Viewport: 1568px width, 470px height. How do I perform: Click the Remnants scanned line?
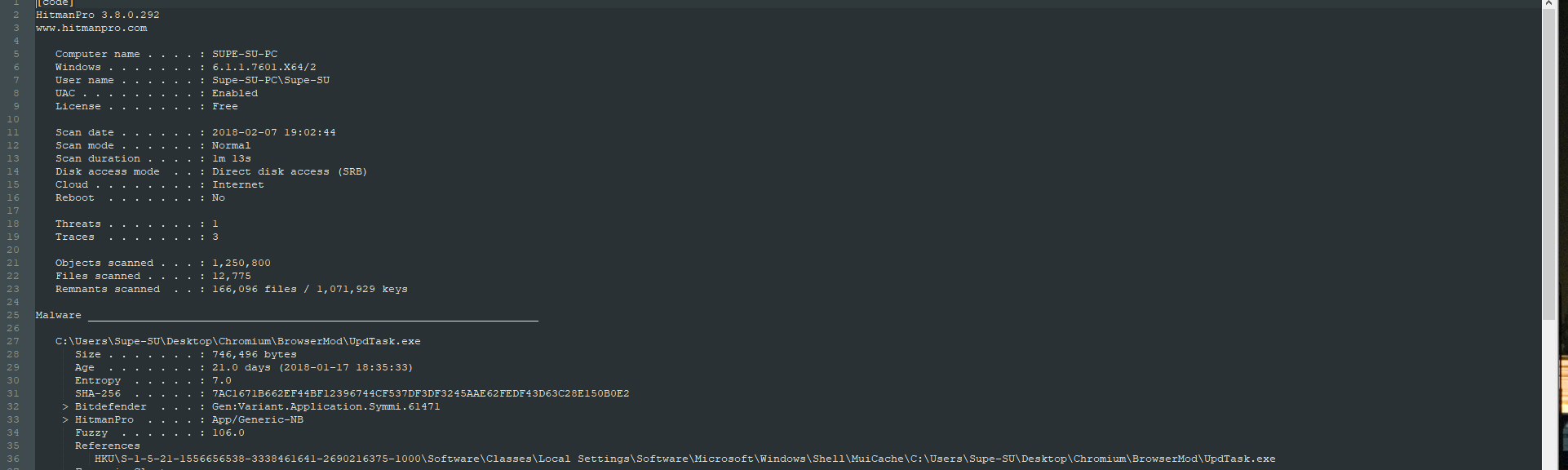(x=231, y=289)
